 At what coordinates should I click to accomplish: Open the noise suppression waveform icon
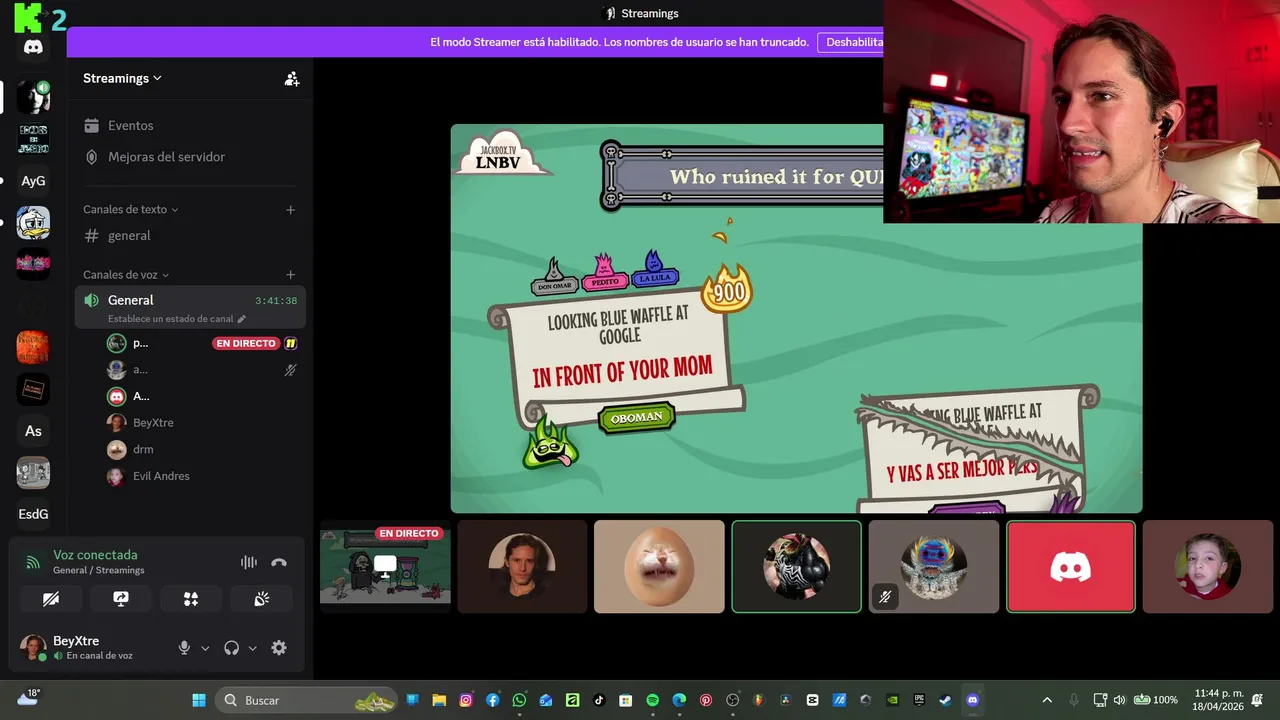[249, 562]
